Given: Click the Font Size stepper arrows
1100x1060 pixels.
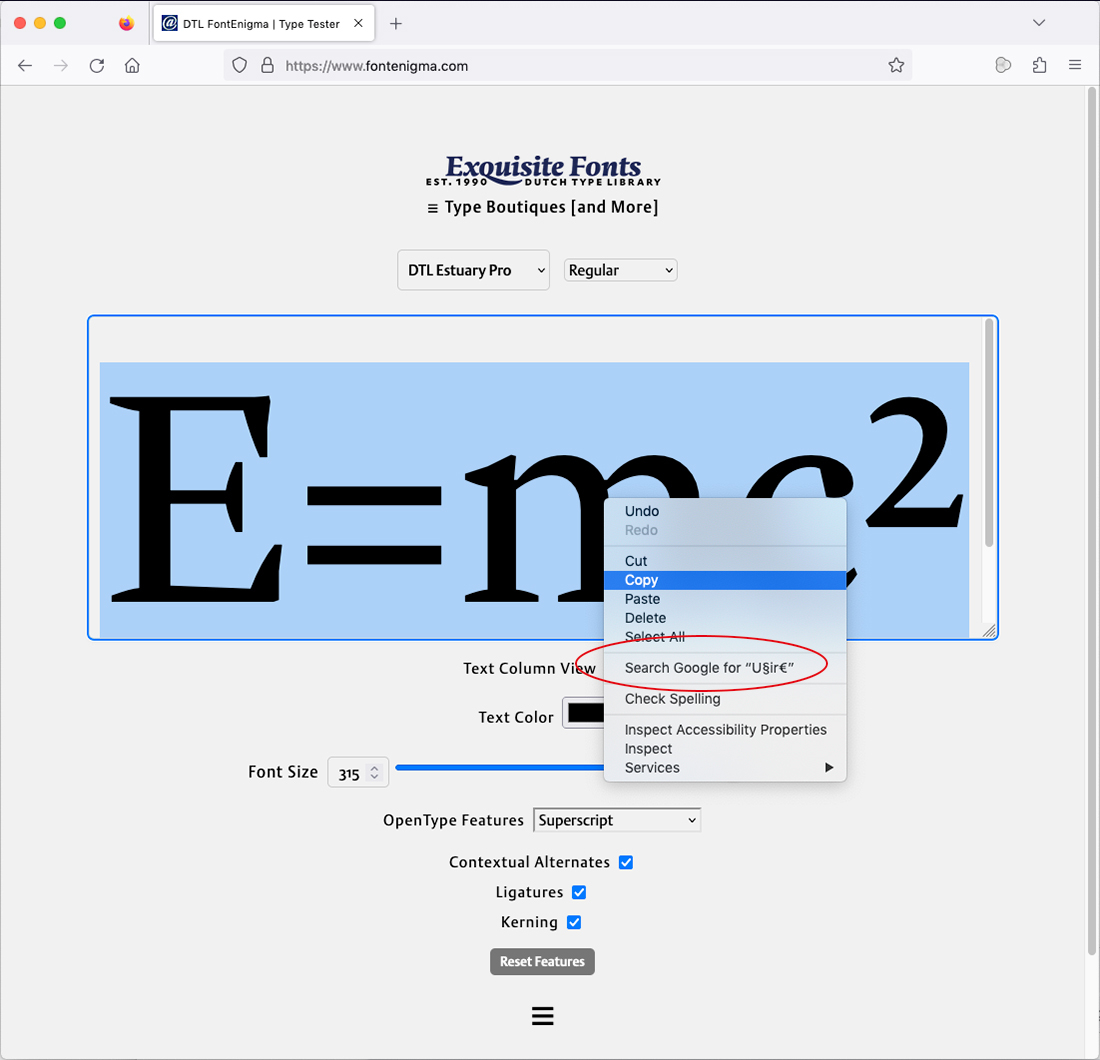Looking at the screenshot, I should coord(375,772).
